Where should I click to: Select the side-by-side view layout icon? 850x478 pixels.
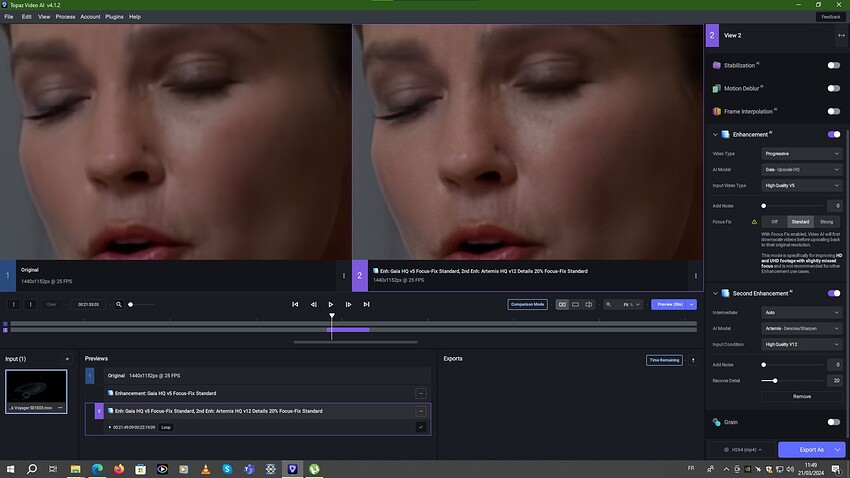click(562, 304)
